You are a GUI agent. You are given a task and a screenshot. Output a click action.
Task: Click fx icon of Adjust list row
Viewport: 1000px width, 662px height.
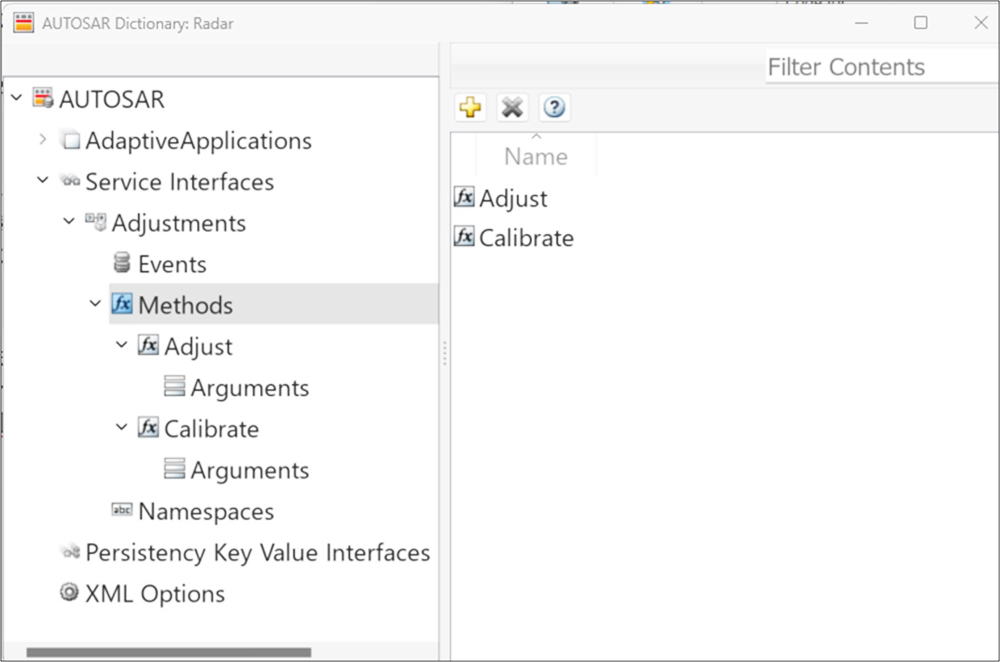click(464, 196)
